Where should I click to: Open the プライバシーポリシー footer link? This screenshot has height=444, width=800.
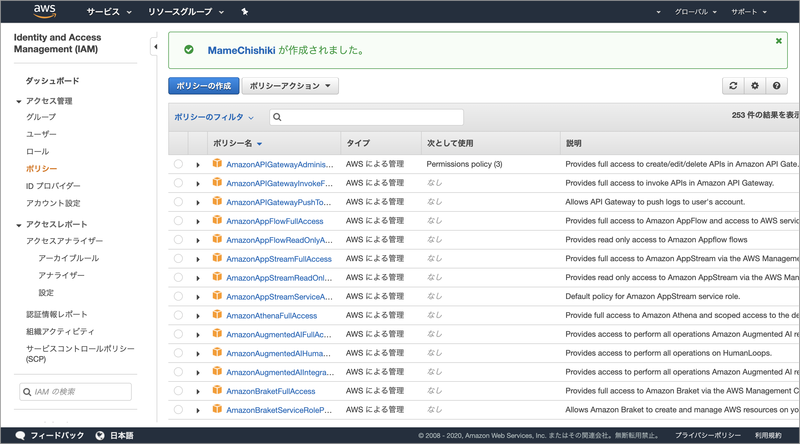(x=708, y=435)
